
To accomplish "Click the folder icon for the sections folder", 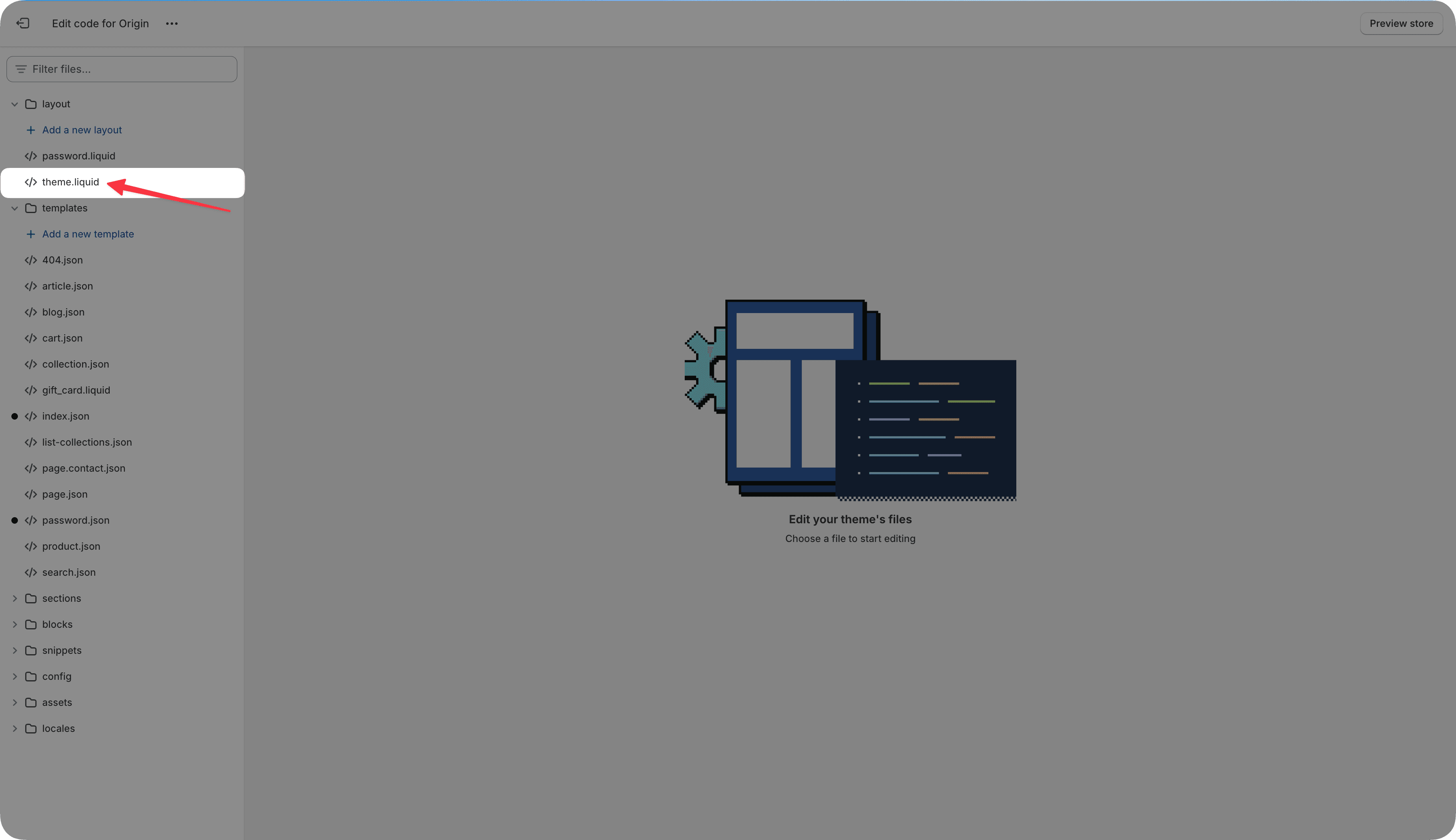I will (31, 598).
